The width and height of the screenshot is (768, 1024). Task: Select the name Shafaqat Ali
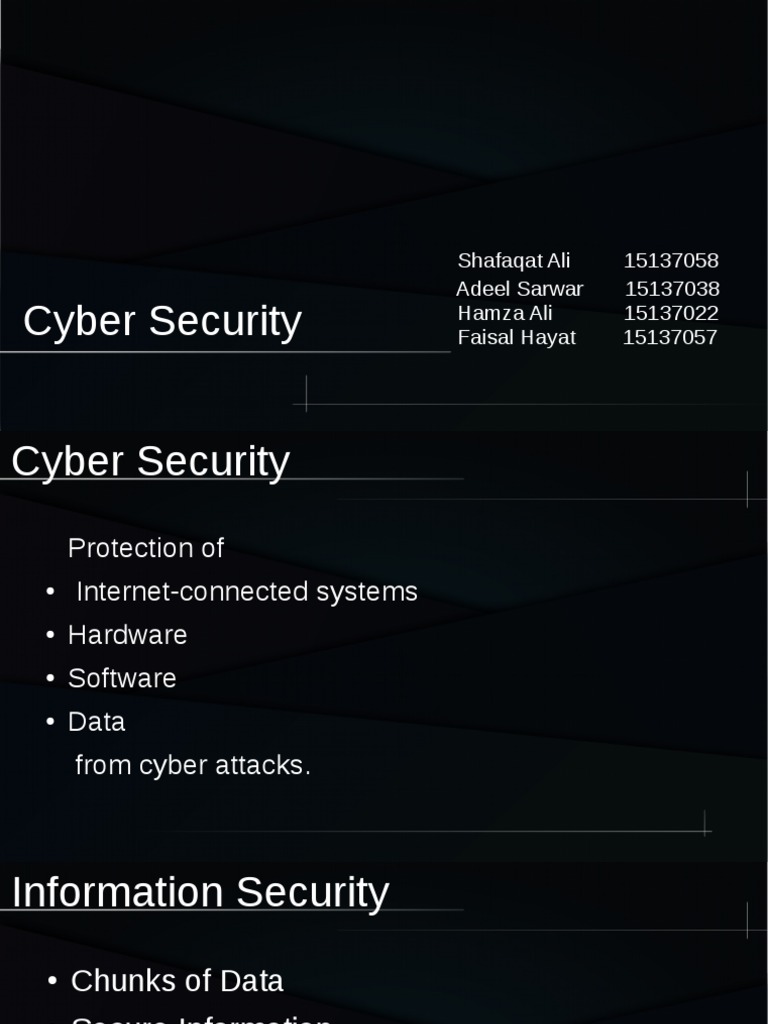pos(514,261)
